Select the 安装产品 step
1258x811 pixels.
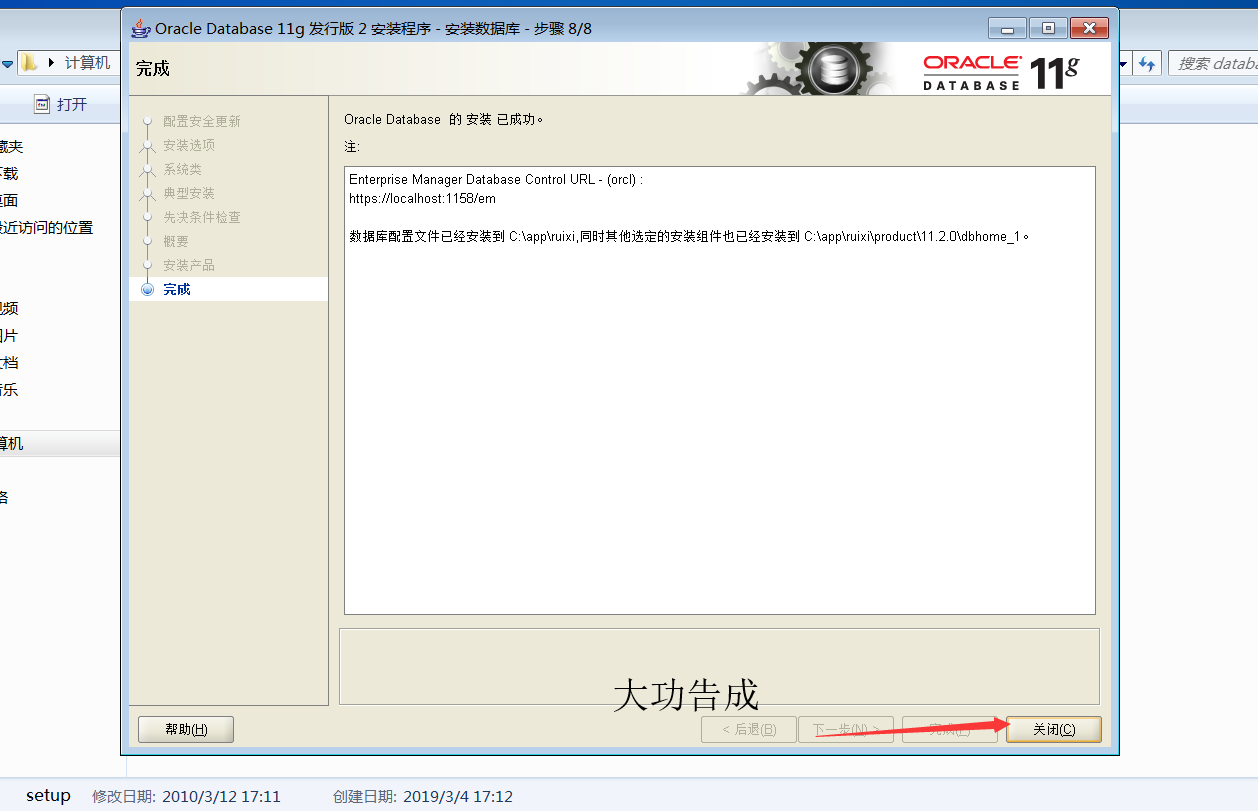pos(189,265)
